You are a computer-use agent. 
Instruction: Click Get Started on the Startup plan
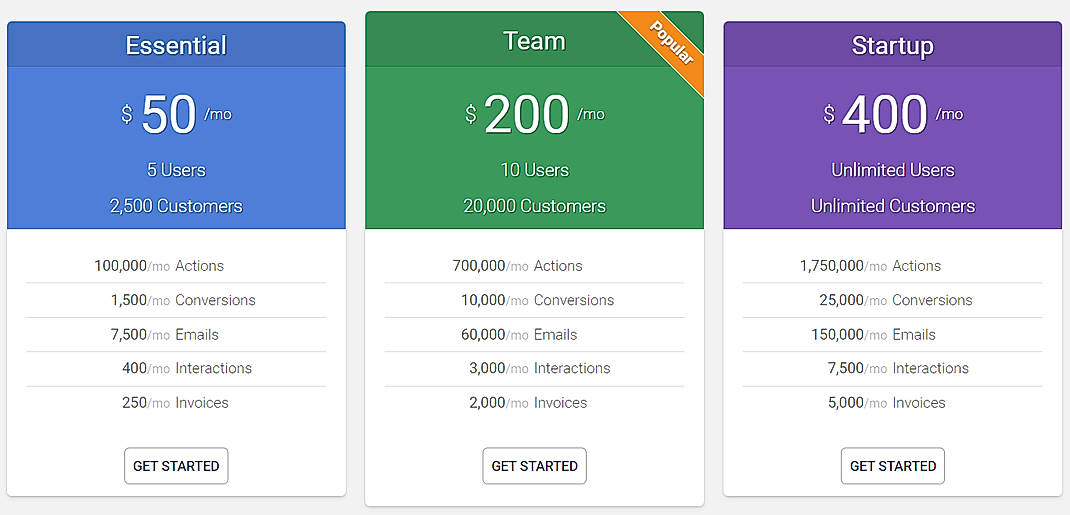[x=893, y=466]
